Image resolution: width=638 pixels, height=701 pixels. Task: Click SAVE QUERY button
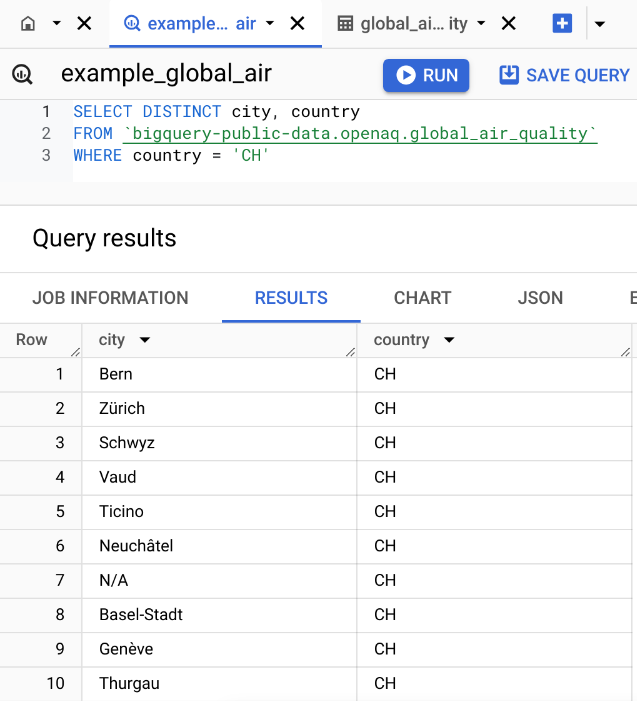[x=565, y=75]
